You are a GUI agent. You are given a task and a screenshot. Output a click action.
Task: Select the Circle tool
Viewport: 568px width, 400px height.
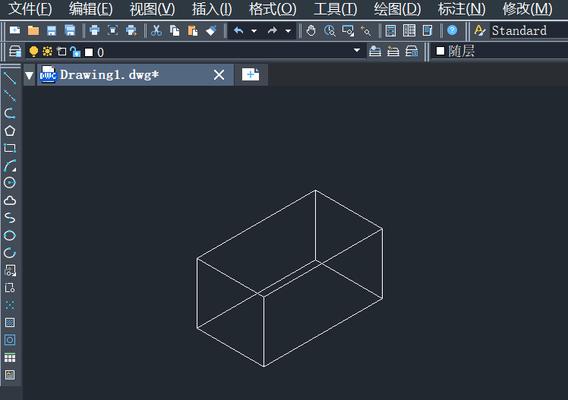(x=10, y=183)
